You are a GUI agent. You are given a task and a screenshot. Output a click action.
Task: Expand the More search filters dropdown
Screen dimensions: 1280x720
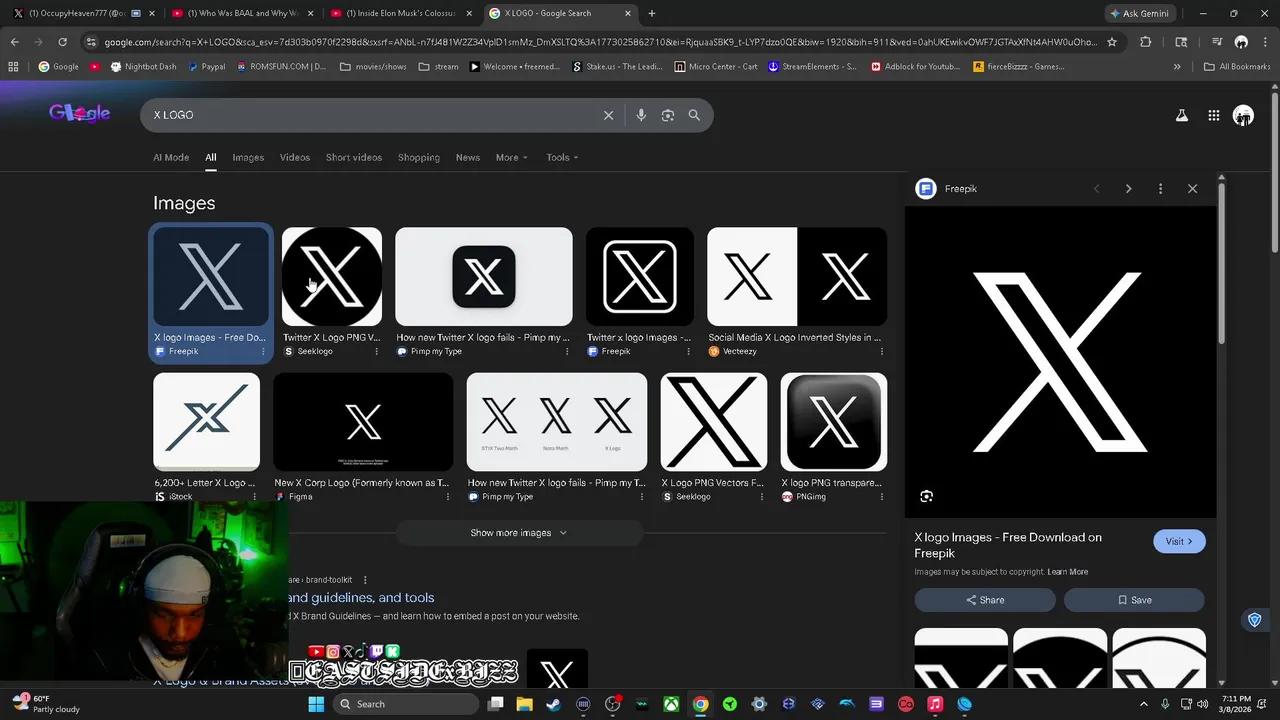point(511,157)
